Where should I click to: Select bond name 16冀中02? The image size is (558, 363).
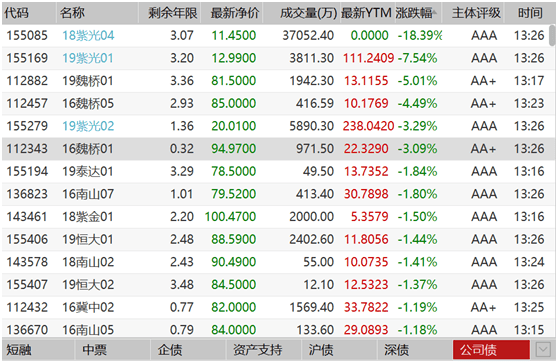pyautogui.click(x=88, y=307)
